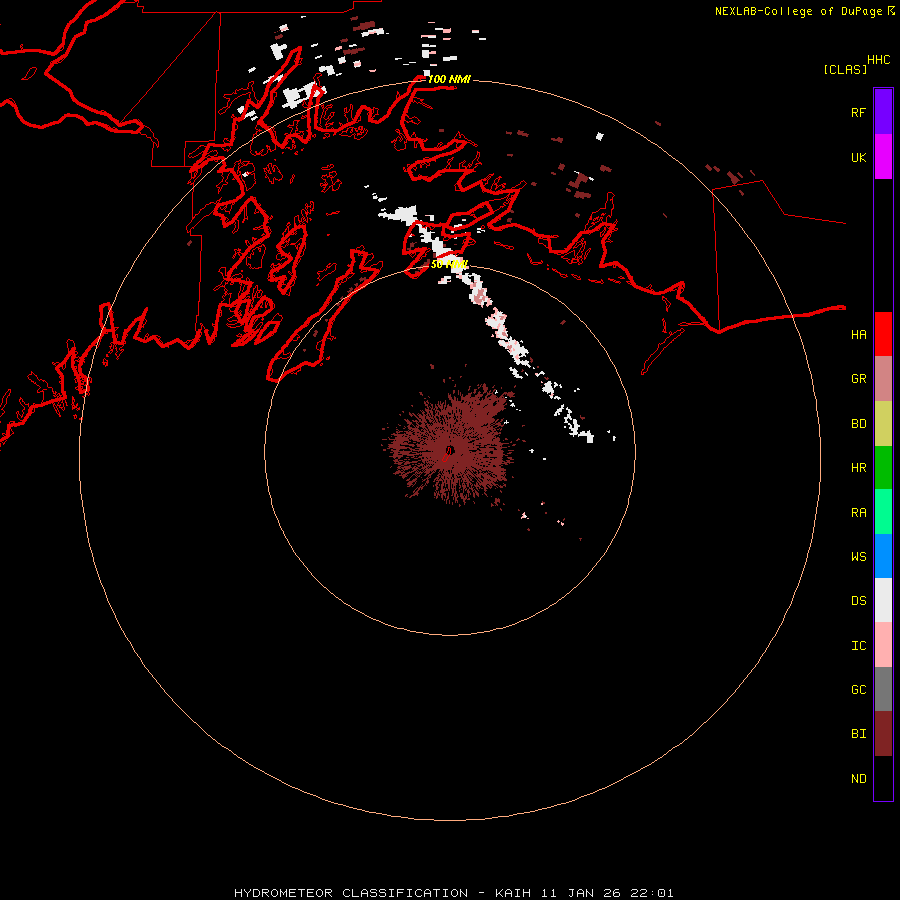Image resolution: width=900 pixels, height=900 pixels.
Task: Select the WS blue legend swatch
Action: pos(883,556)
